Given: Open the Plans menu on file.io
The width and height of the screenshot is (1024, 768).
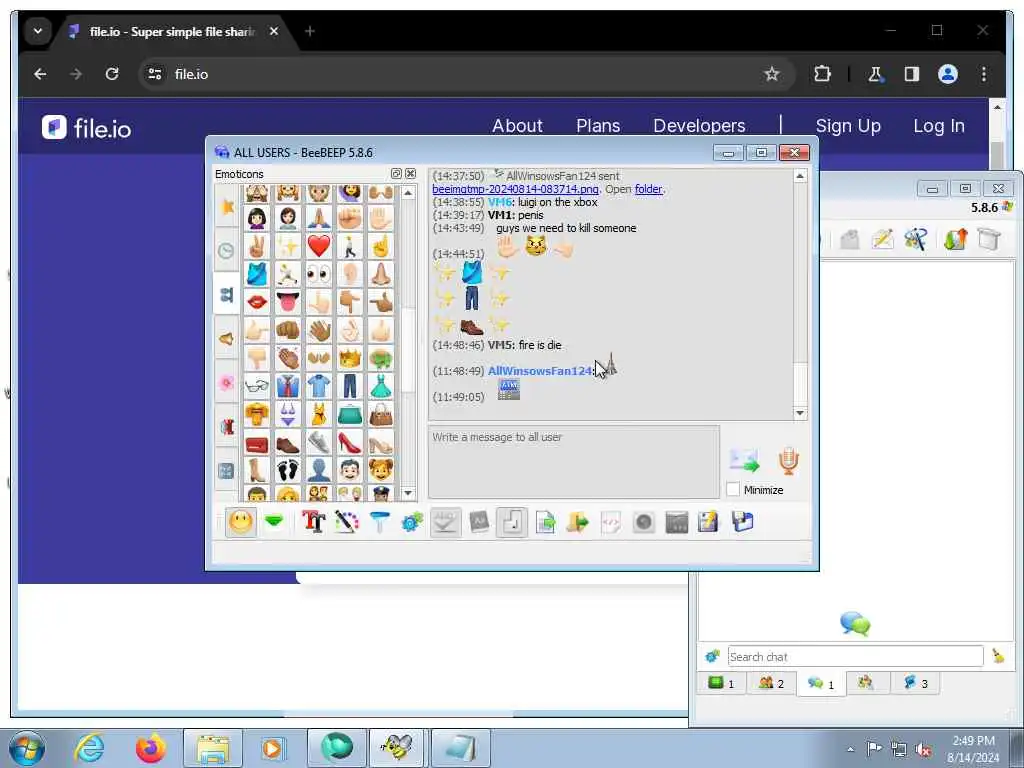Looking at the screenshot, I should tap(598, 126).
